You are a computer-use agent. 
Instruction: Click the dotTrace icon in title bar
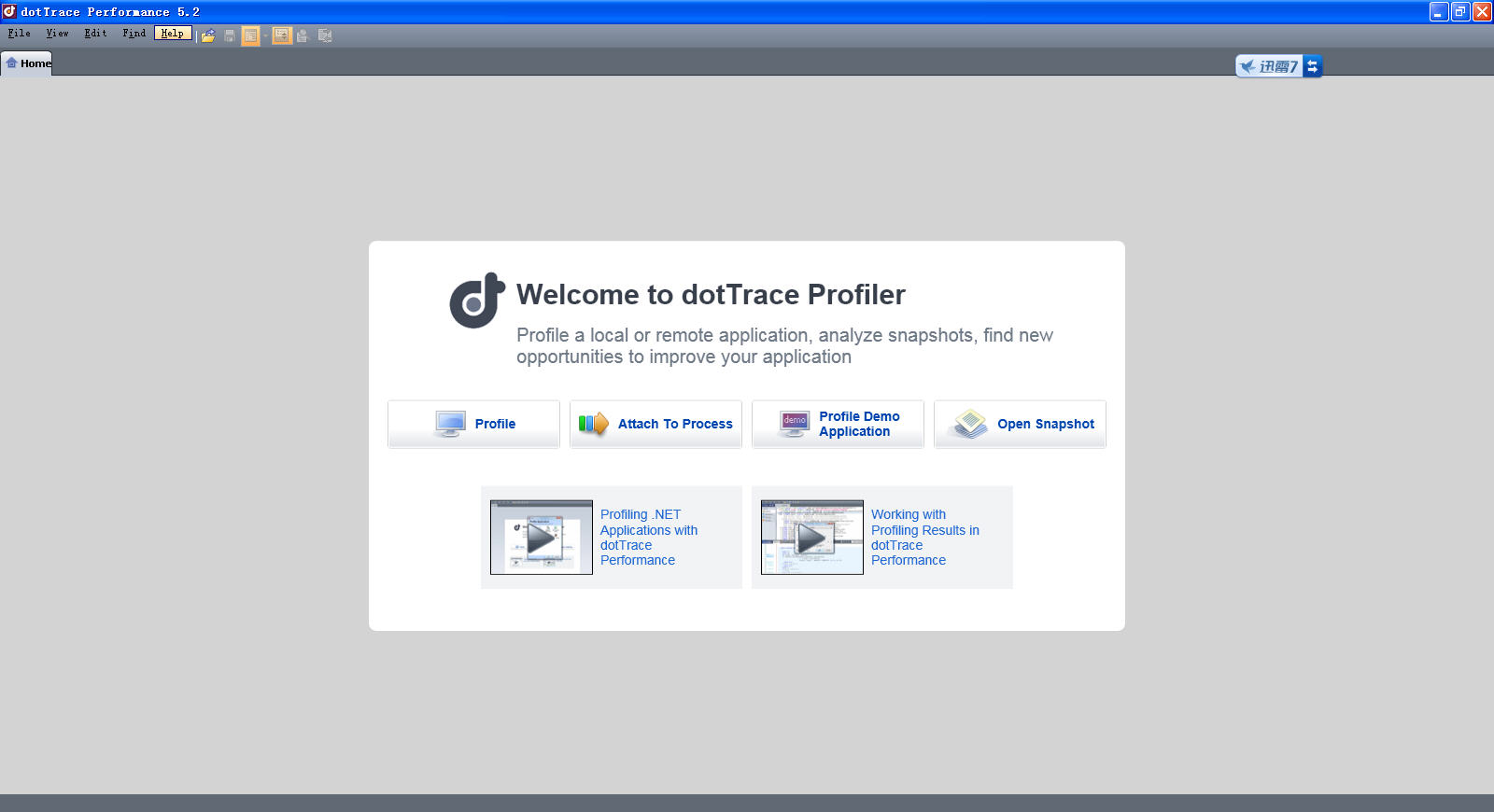(x=9, y=11)
